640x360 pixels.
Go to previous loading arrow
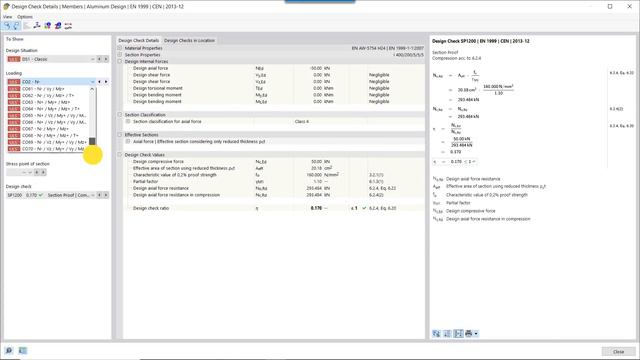[99, 82]
